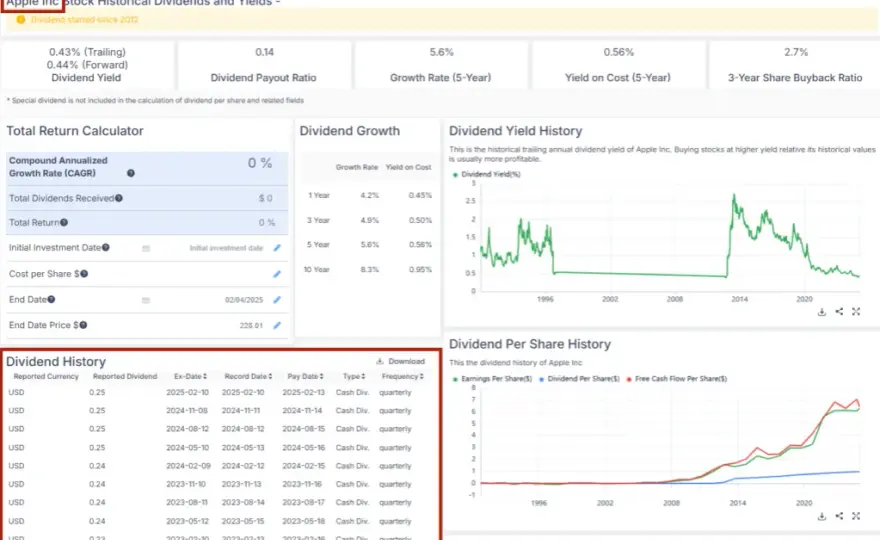880x540 pixels.
Task: Click the 1 Year growth rate 4.2% value
Action: [369, 195]
